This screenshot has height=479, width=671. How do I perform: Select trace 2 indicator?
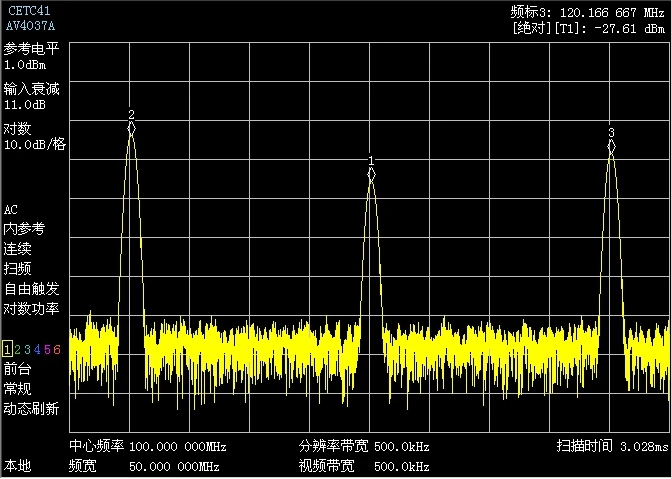point(18,350)
